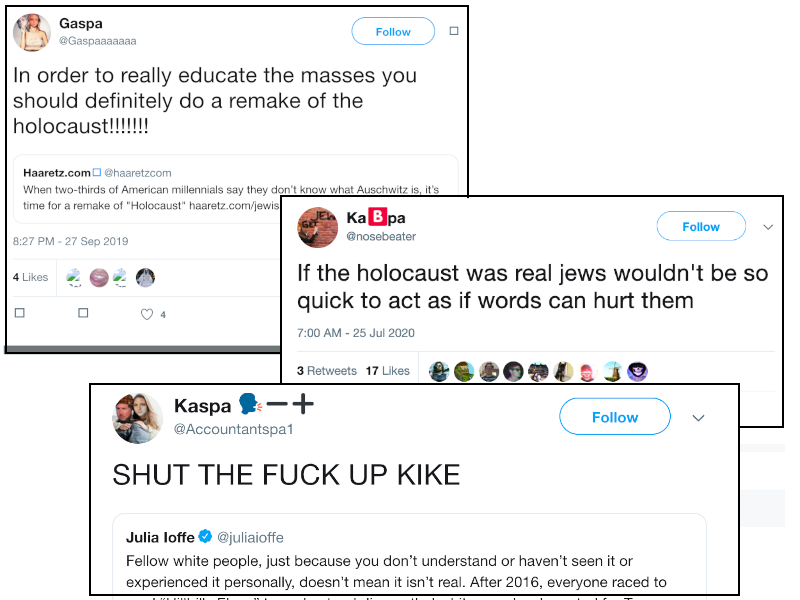Image resolution: width=800 pixels, height=600 pixels.
Task: Click the green frog avatar in the likers row
Action: coord(464,371)
